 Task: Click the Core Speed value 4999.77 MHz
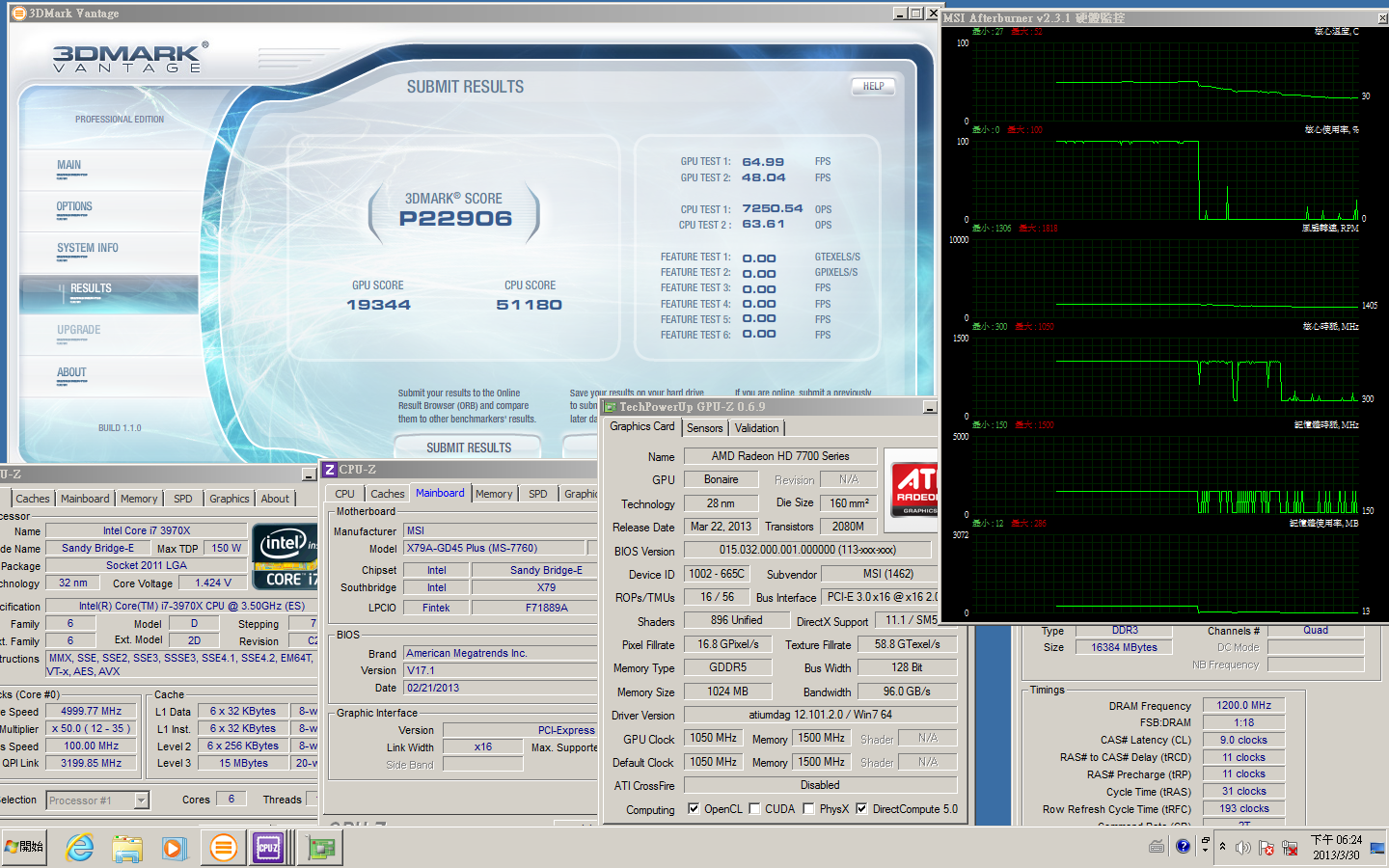tap(92, 711)
